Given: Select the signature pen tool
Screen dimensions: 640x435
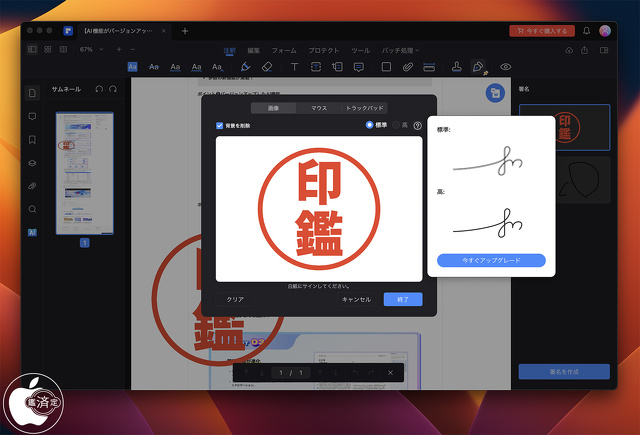Looking at the screenshot, I should pos(478,67).
